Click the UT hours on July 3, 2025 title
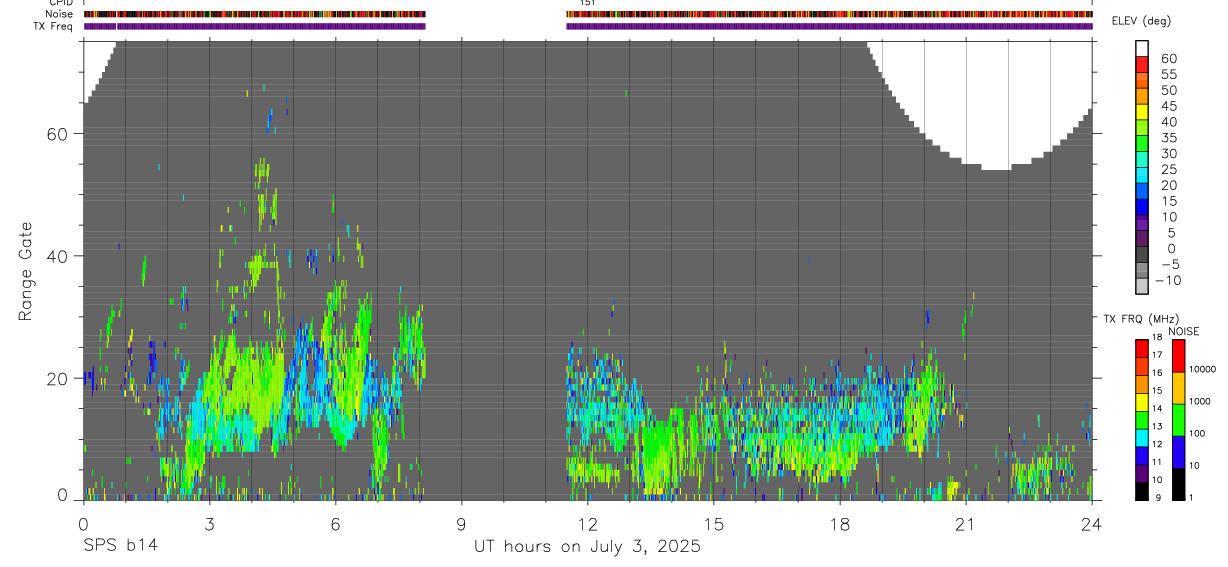The image size is (1228, 567). [x=587, y=547]
